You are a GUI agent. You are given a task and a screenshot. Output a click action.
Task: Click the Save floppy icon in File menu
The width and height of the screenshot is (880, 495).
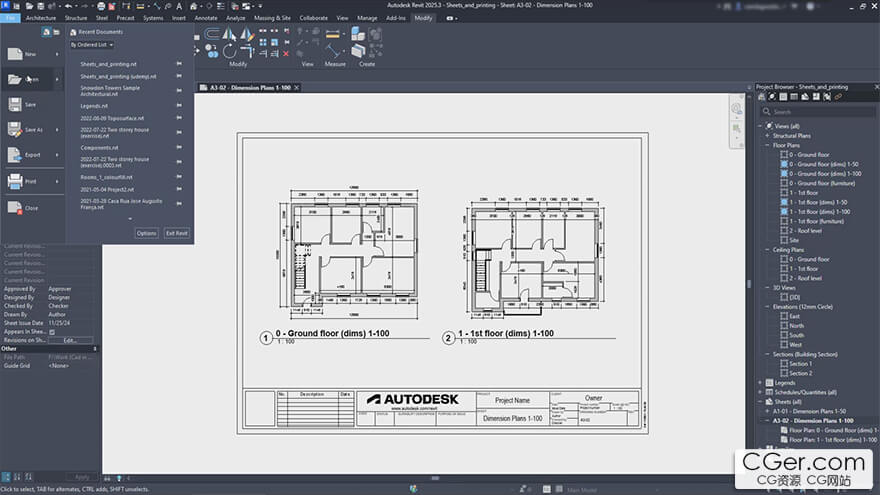tap(15, 104)
